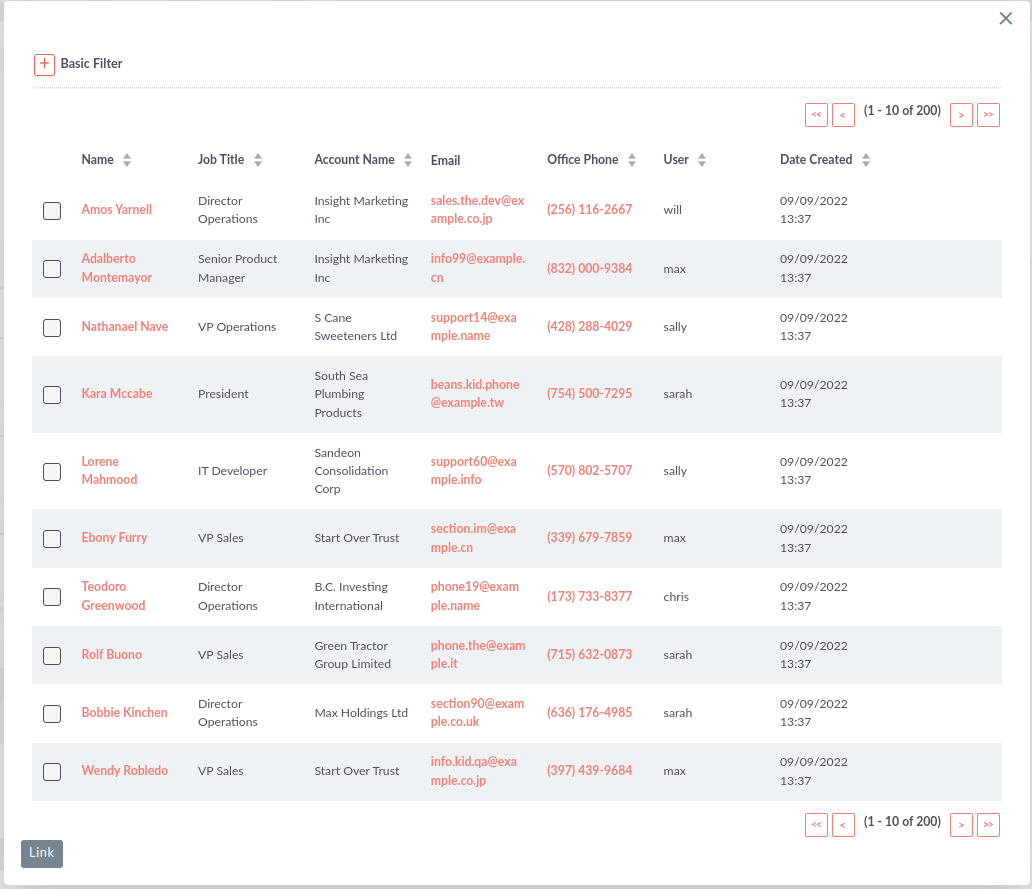Click phone number (715) 632-0873

coord(589,655)
